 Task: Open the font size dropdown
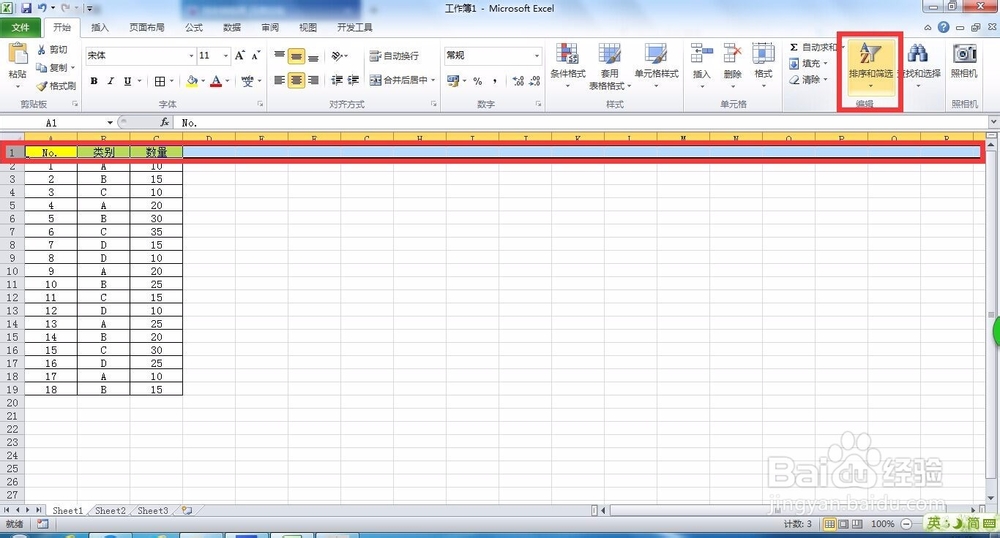click(x=225, y=55)
